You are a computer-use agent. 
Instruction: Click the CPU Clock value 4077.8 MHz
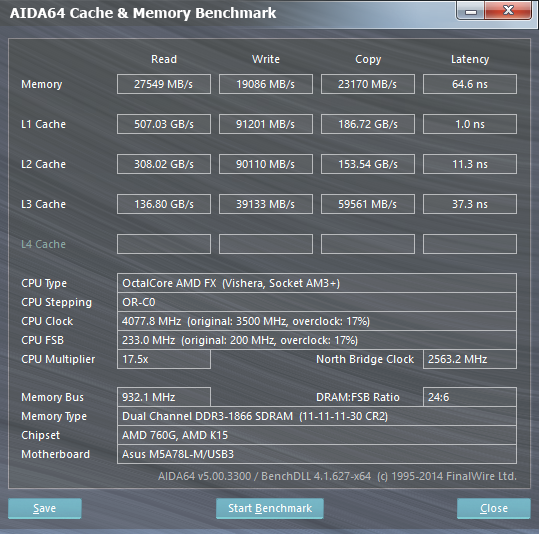pyautogui.click(x=317, y=321)
